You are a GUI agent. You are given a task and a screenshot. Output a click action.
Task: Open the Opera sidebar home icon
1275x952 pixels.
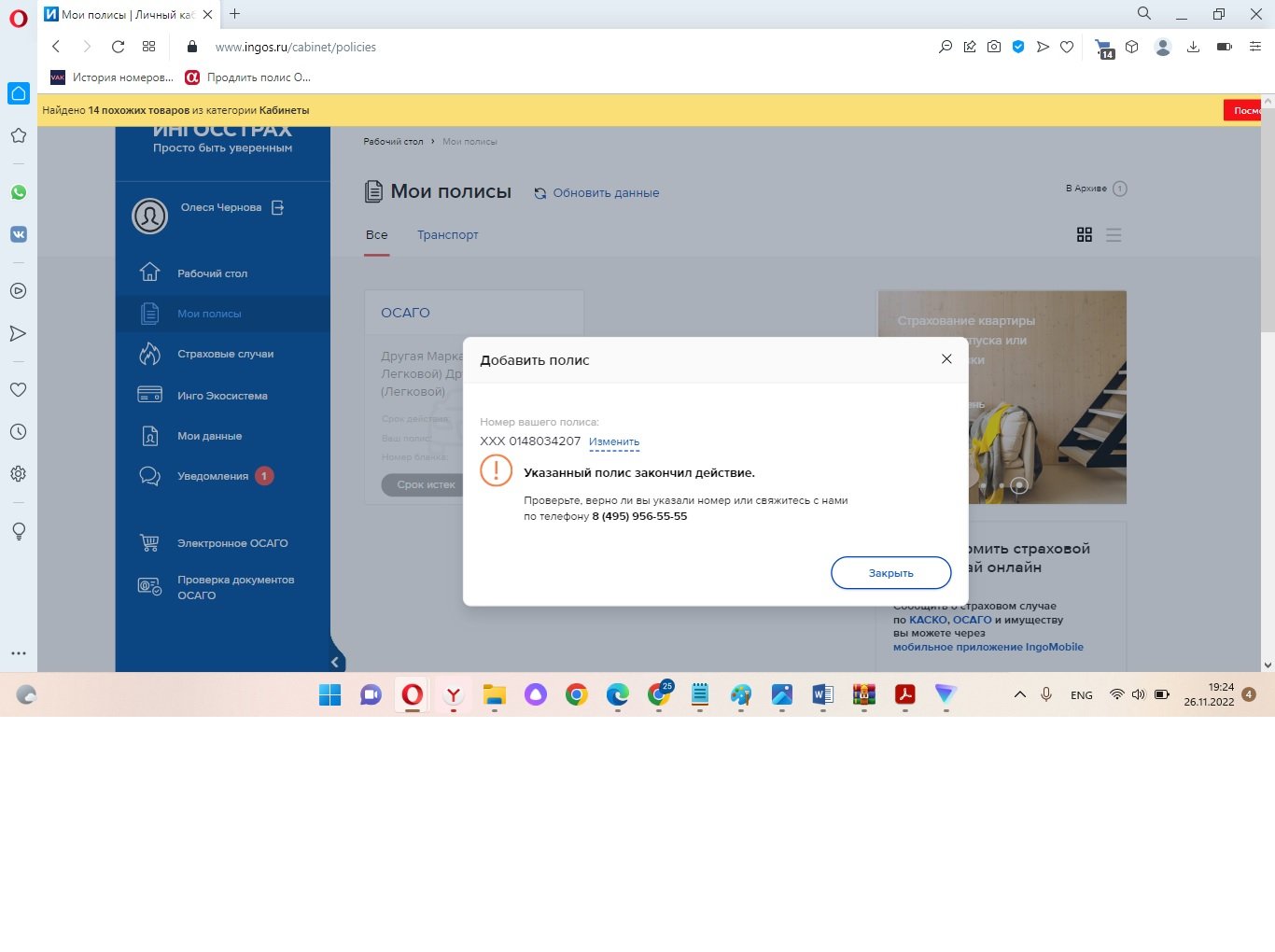click(x=19, y=93)
